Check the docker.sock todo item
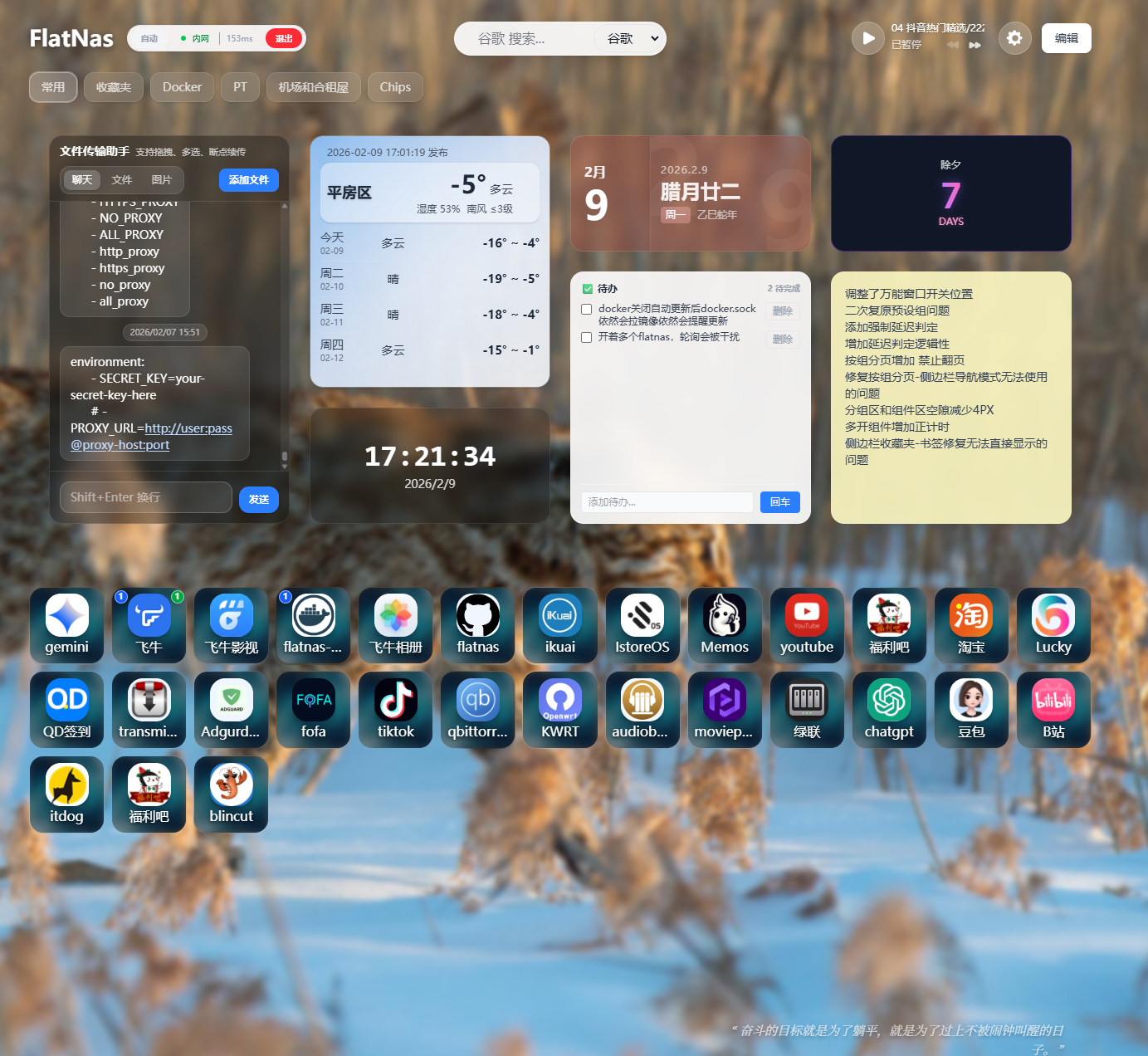Viewport: 1148px width, 1056px height. (587, 309)
